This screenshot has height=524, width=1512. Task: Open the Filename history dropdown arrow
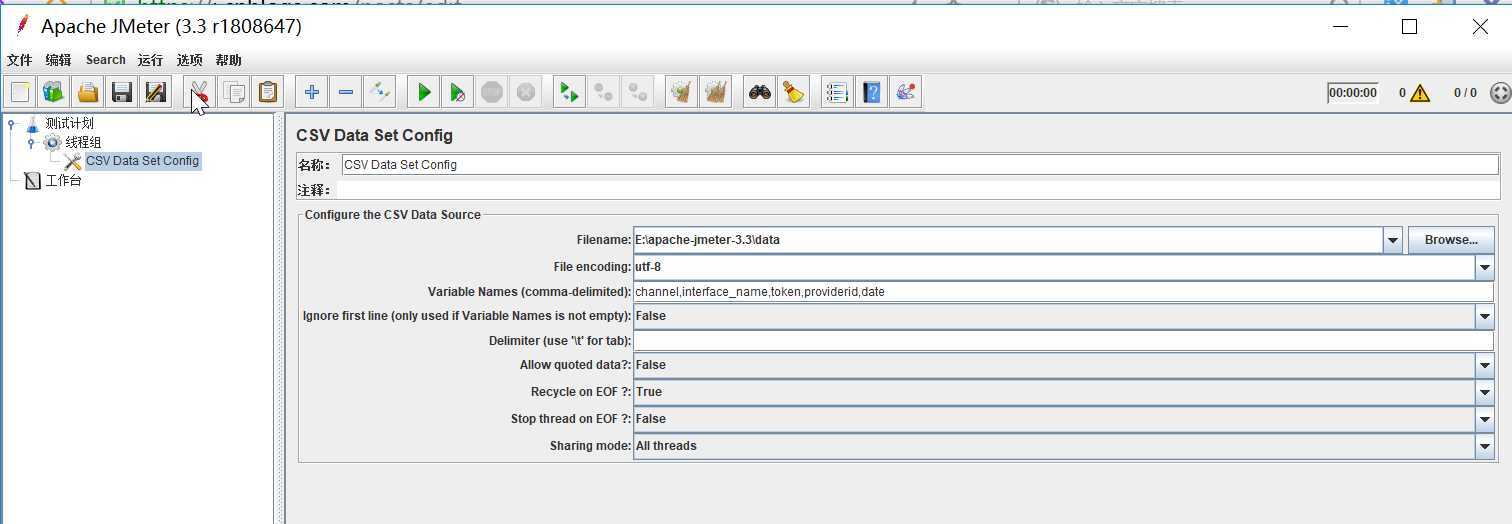click(x=1393, y=240)
